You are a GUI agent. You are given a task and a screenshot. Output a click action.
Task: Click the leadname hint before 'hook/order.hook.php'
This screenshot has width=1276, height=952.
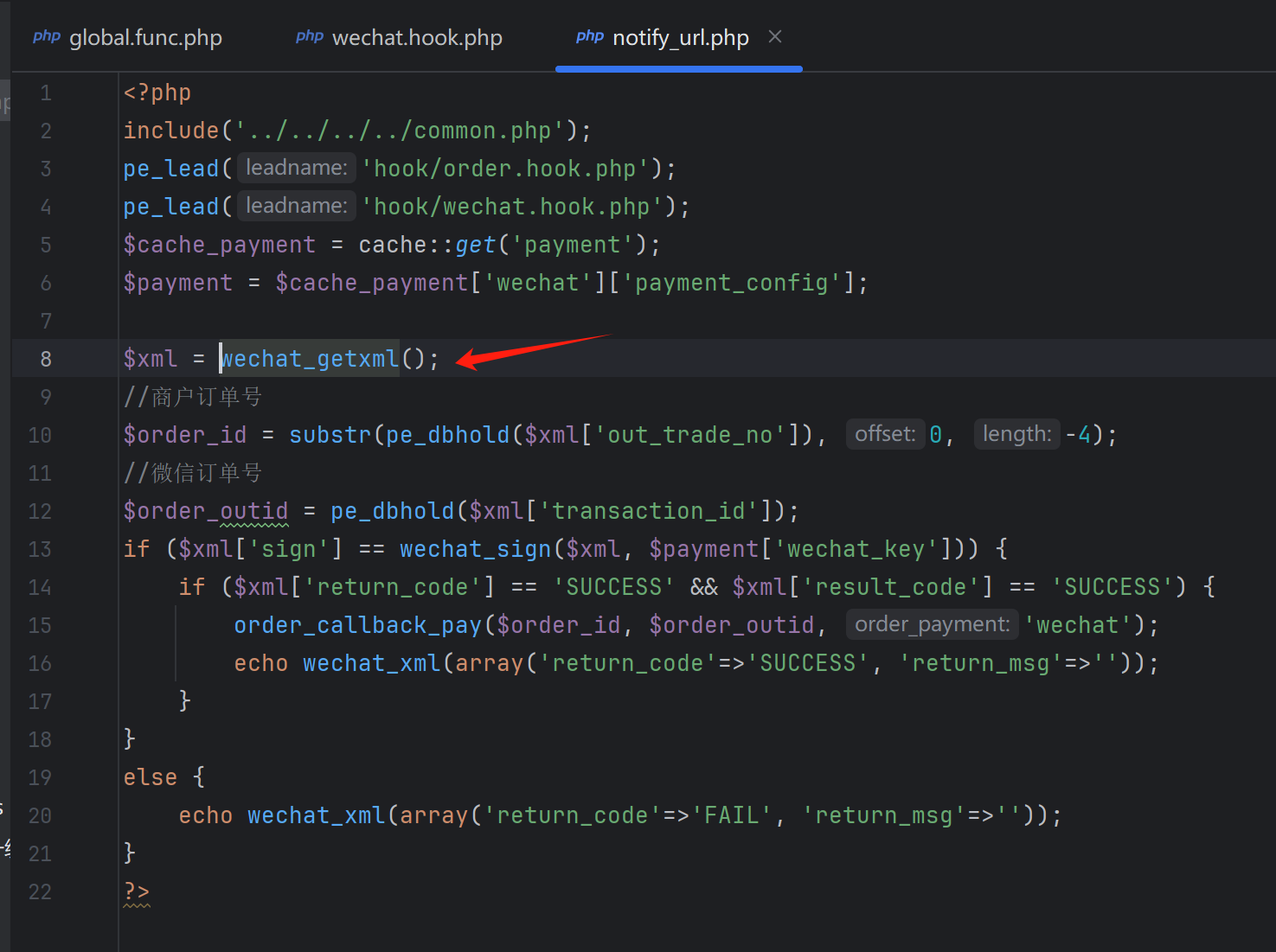click(x=296, y=168)
